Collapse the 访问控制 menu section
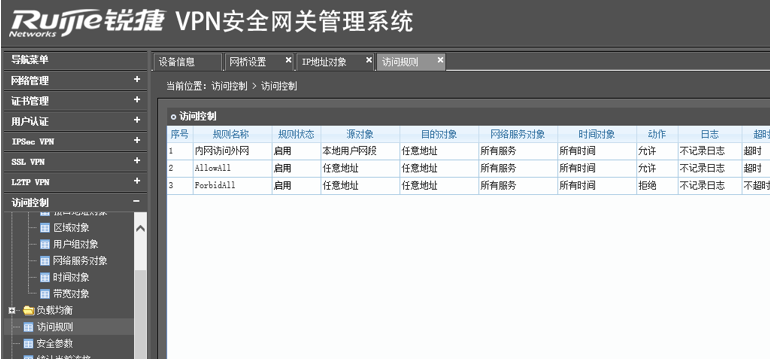Viewport: 770px width, 360px height. tap(137, 201)
